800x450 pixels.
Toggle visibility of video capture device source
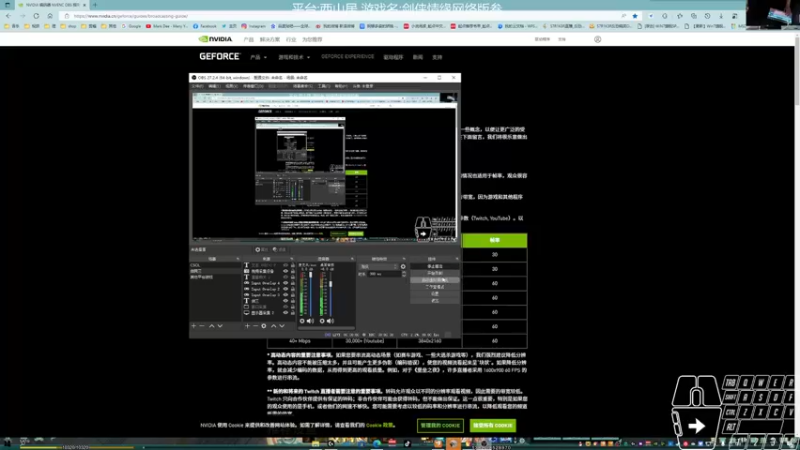(286, 271)
